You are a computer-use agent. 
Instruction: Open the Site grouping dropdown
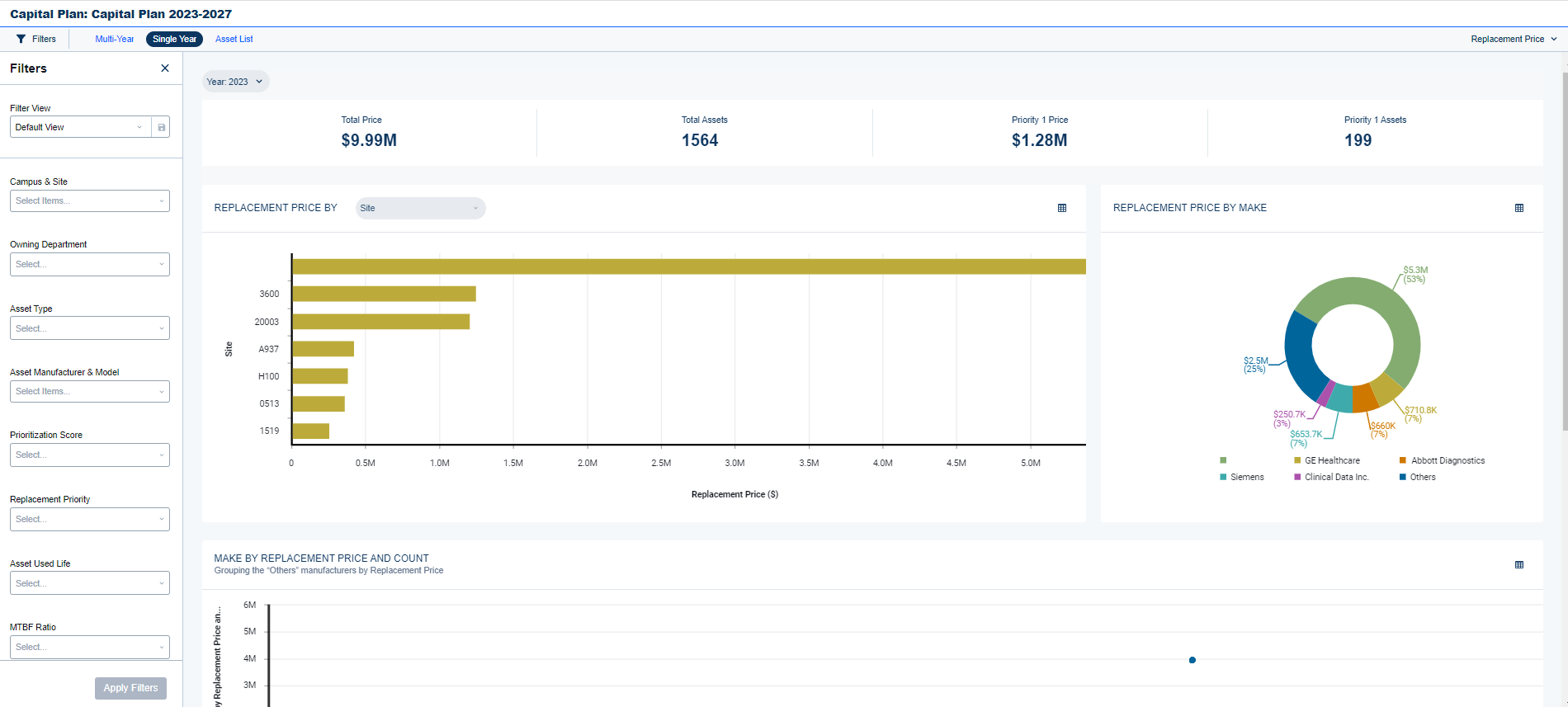click(x=420, y=208)
